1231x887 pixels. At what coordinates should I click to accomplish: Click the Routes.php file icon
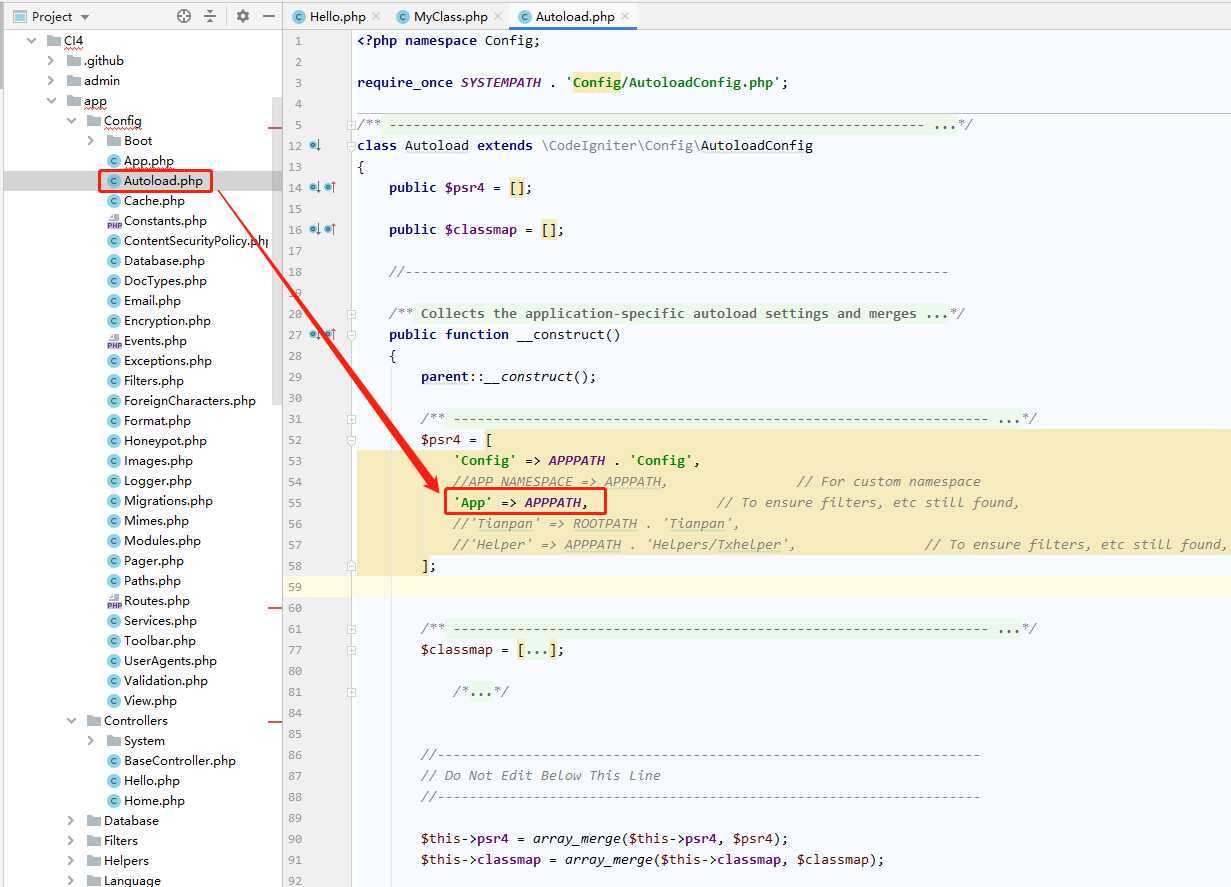coord(114,601)
